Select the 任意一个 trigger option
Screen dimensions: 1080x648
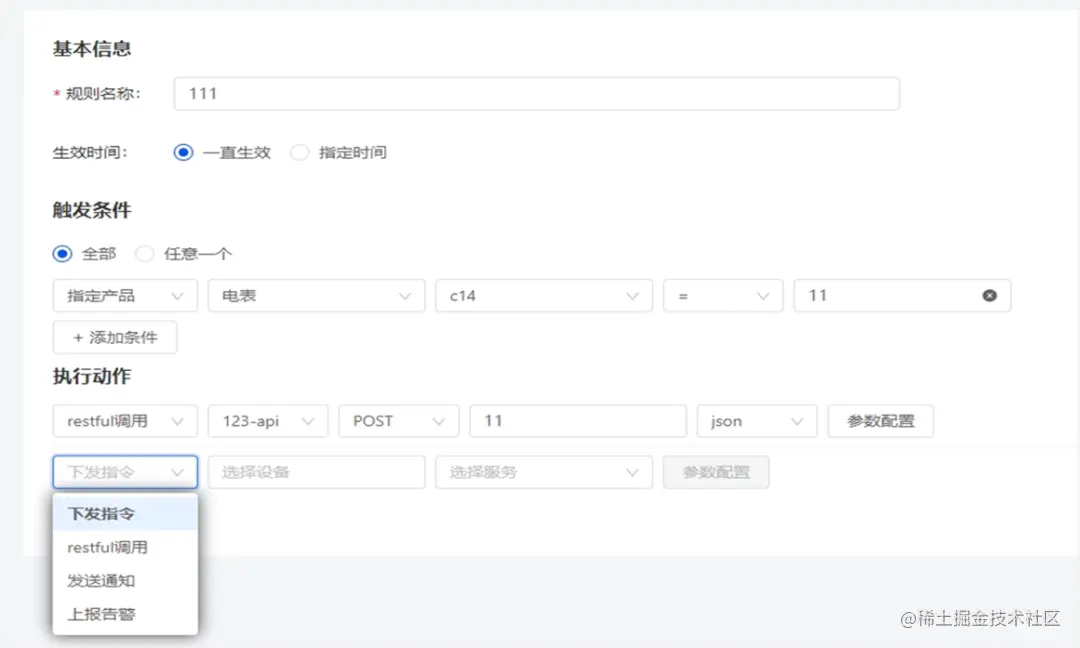point(144,254)
